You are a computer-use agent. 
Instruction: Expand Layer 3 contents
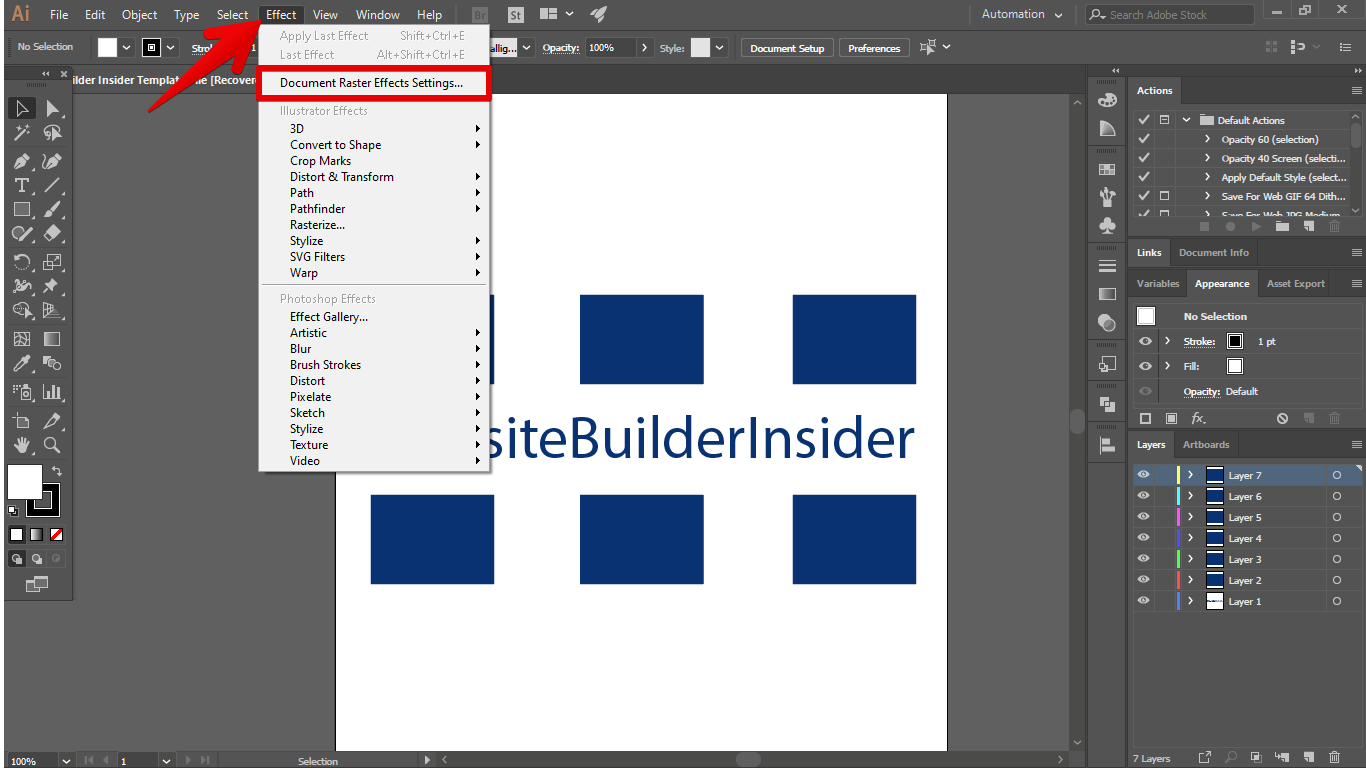[x=1190, y=559]
